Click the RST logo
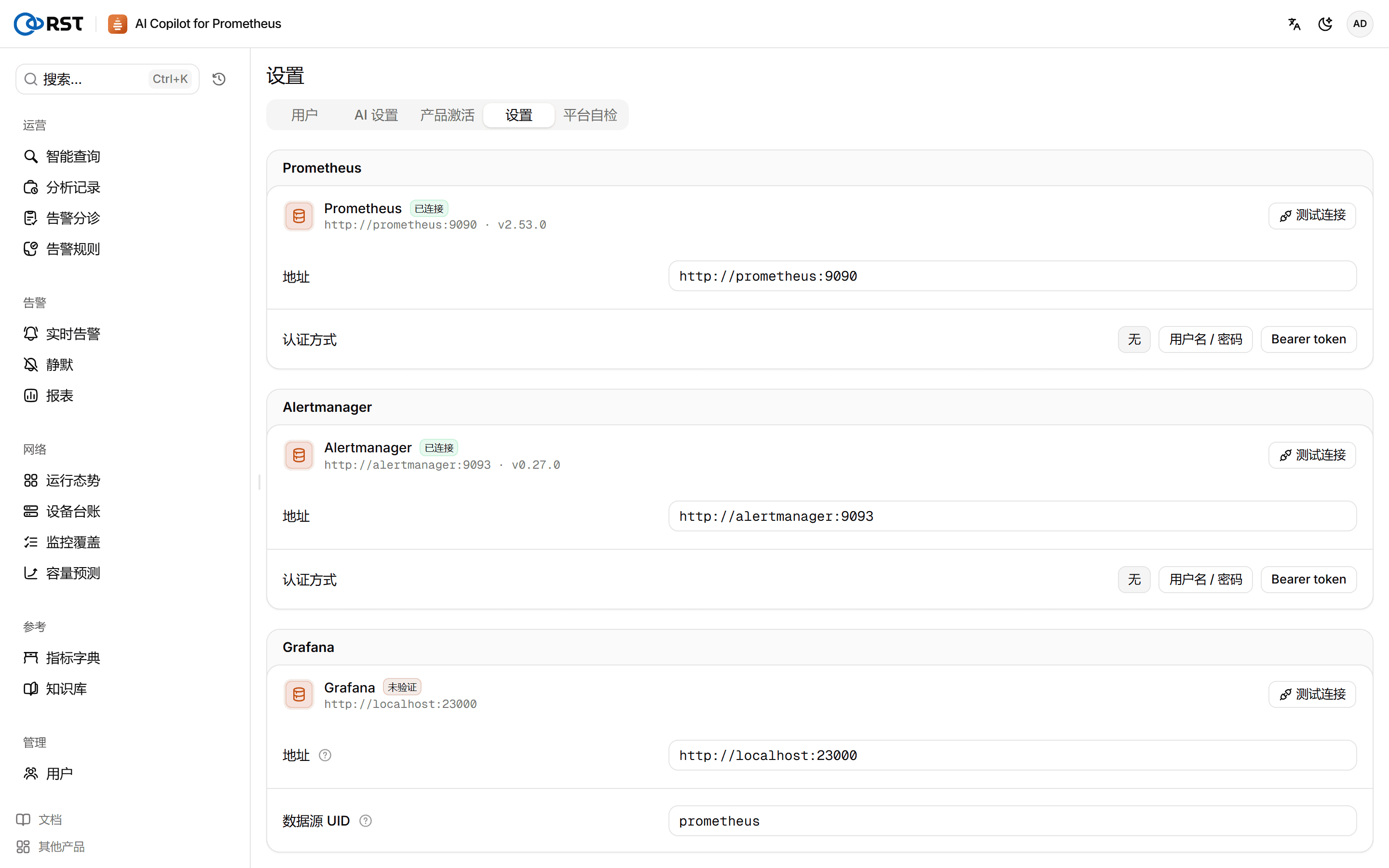The height and width of the screenshot is (868, 1389). [x=49, y=24]
